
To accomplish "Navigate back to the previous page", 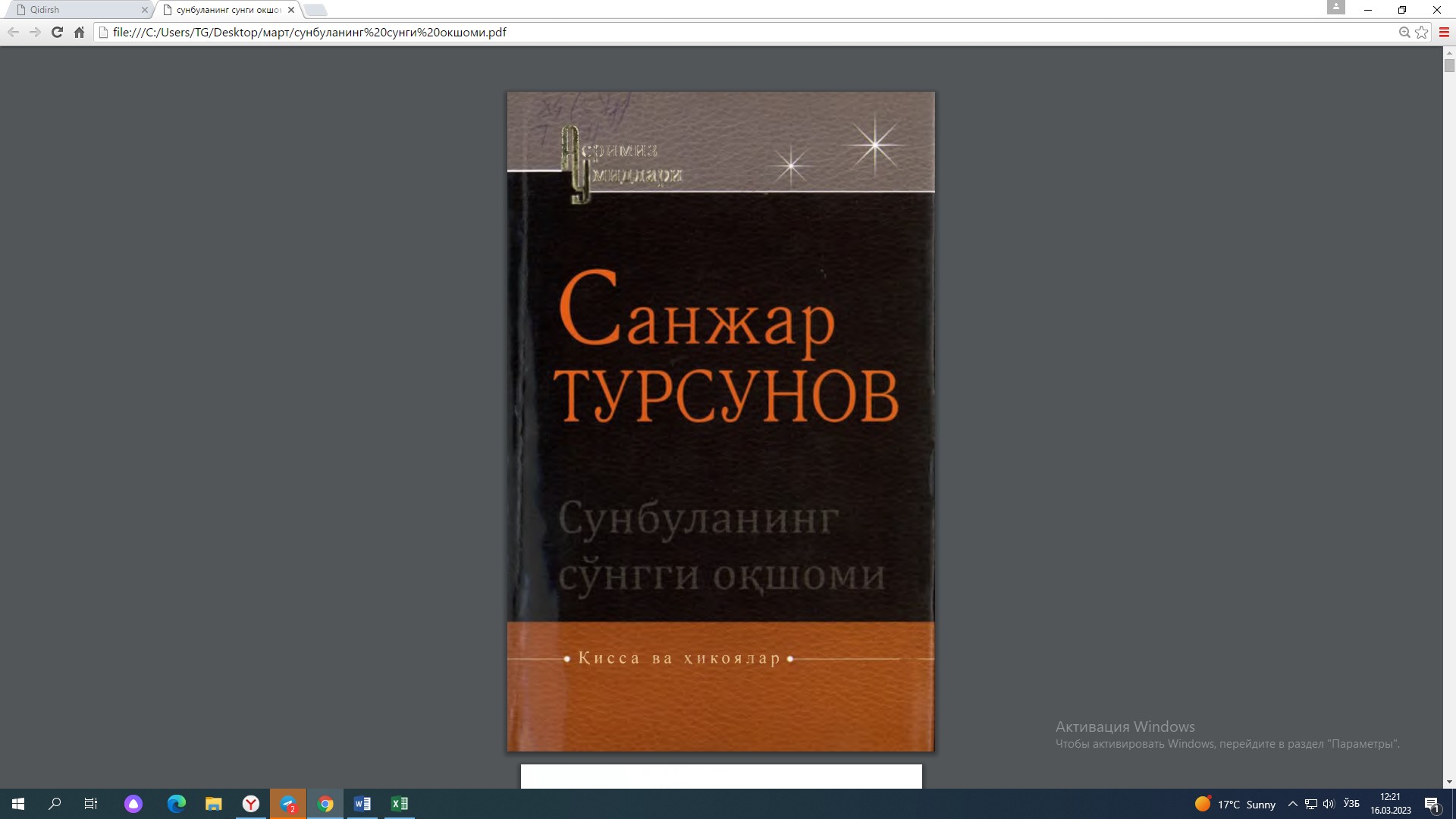I will pos(13,32).
